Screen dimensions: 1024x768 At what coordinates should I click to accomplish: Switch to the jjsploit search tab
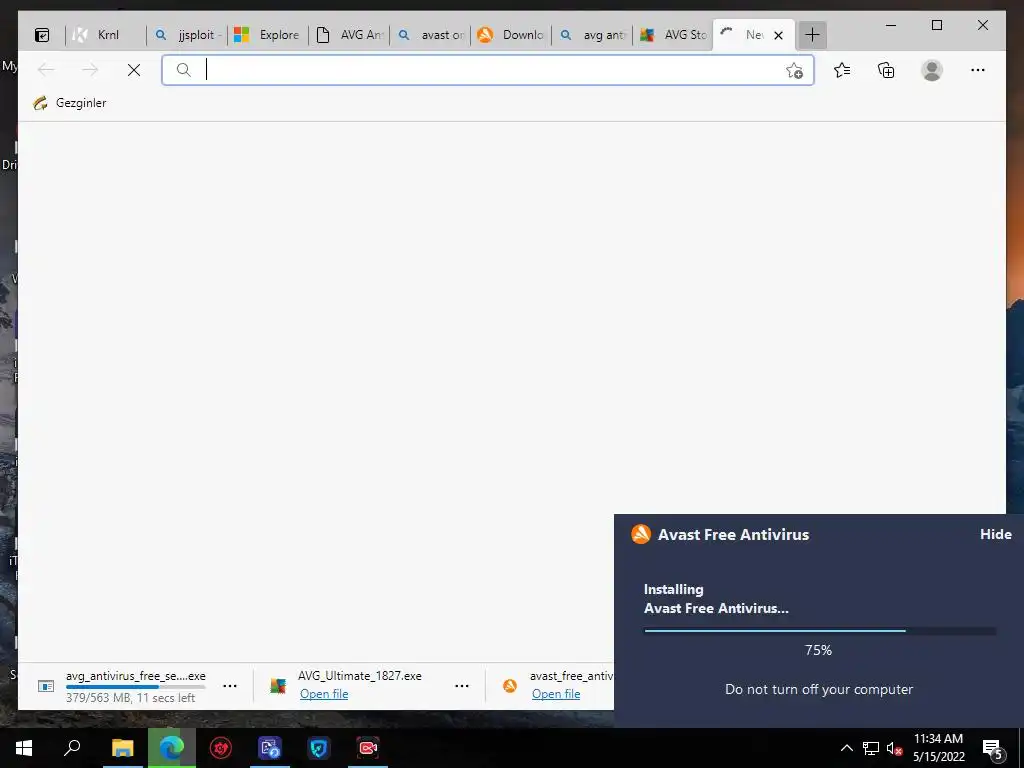(x=187, y=35)
